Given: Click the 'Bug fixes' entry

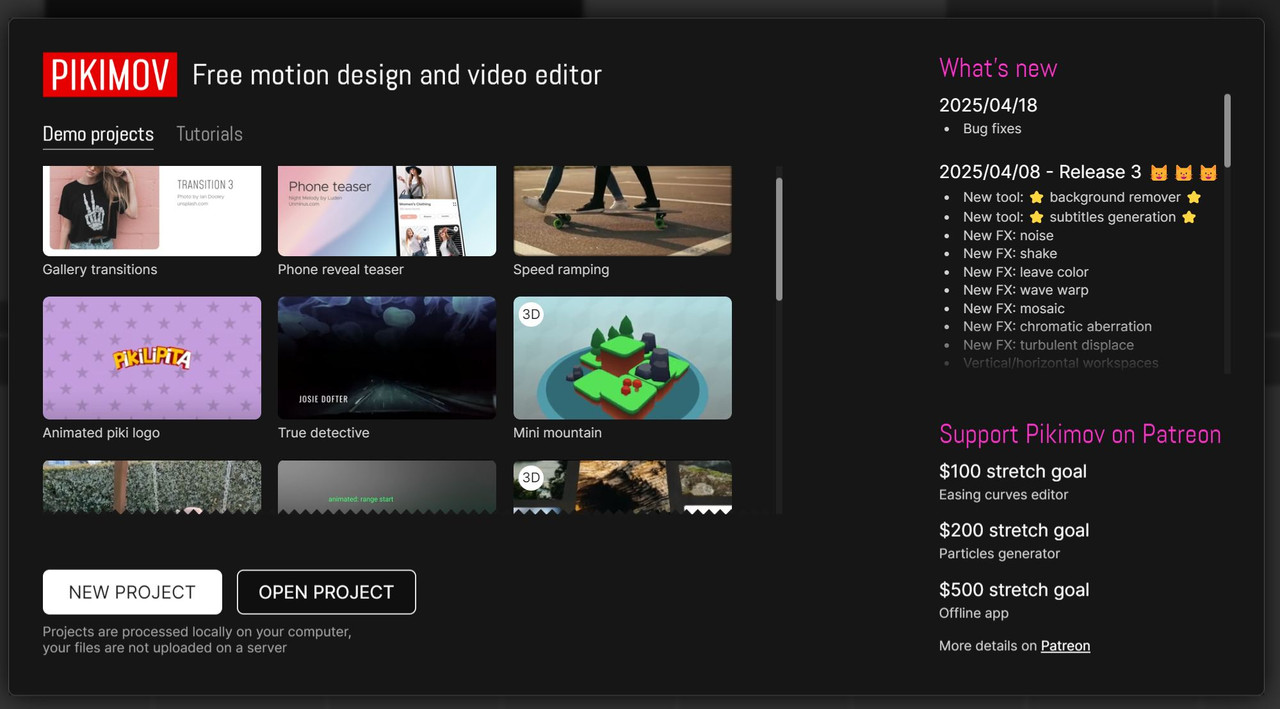Looking at the screenshot, I should tap(992, 129).
